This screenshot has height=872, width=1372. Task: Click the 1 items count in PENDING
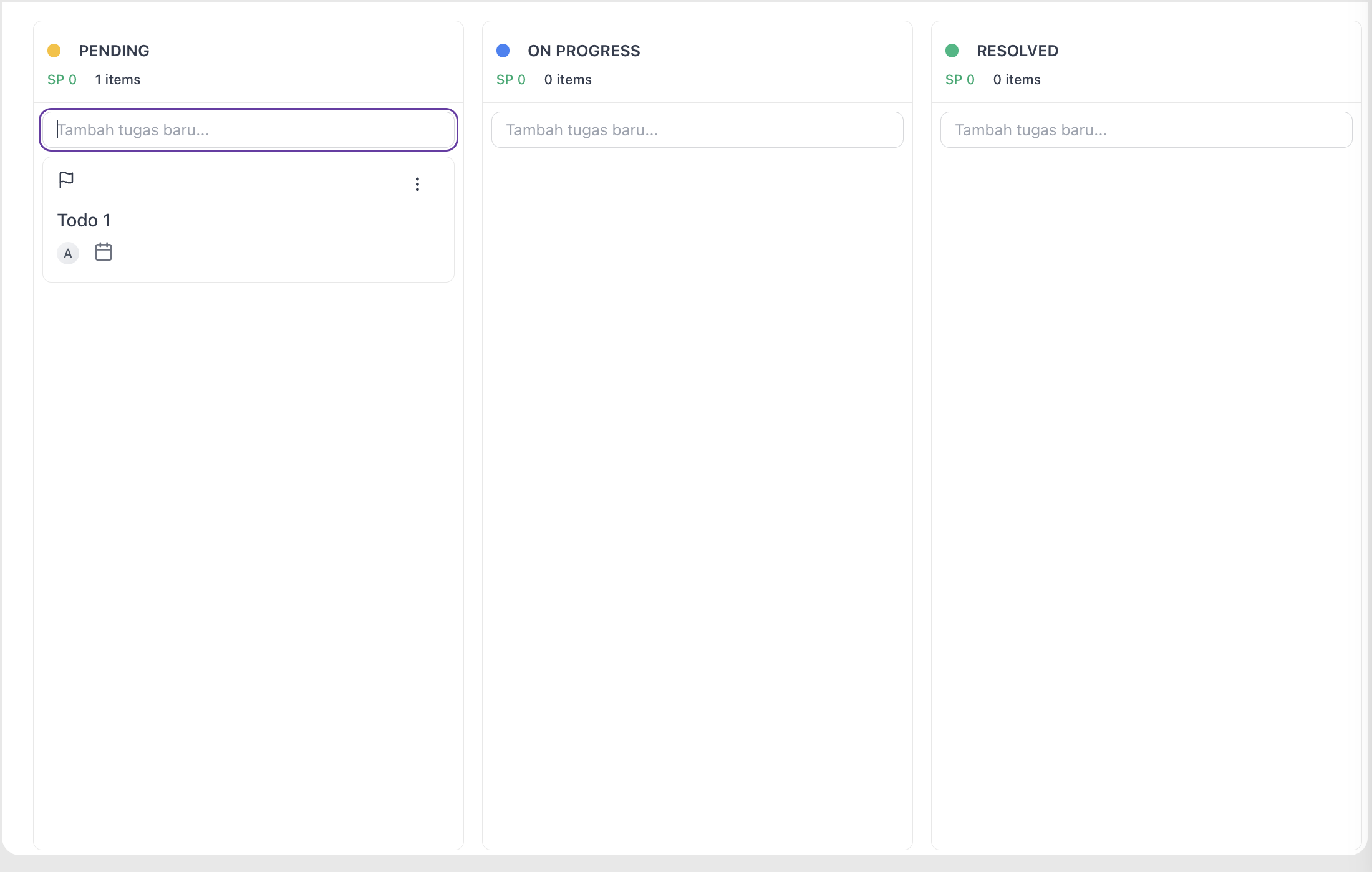pos(118,80)
